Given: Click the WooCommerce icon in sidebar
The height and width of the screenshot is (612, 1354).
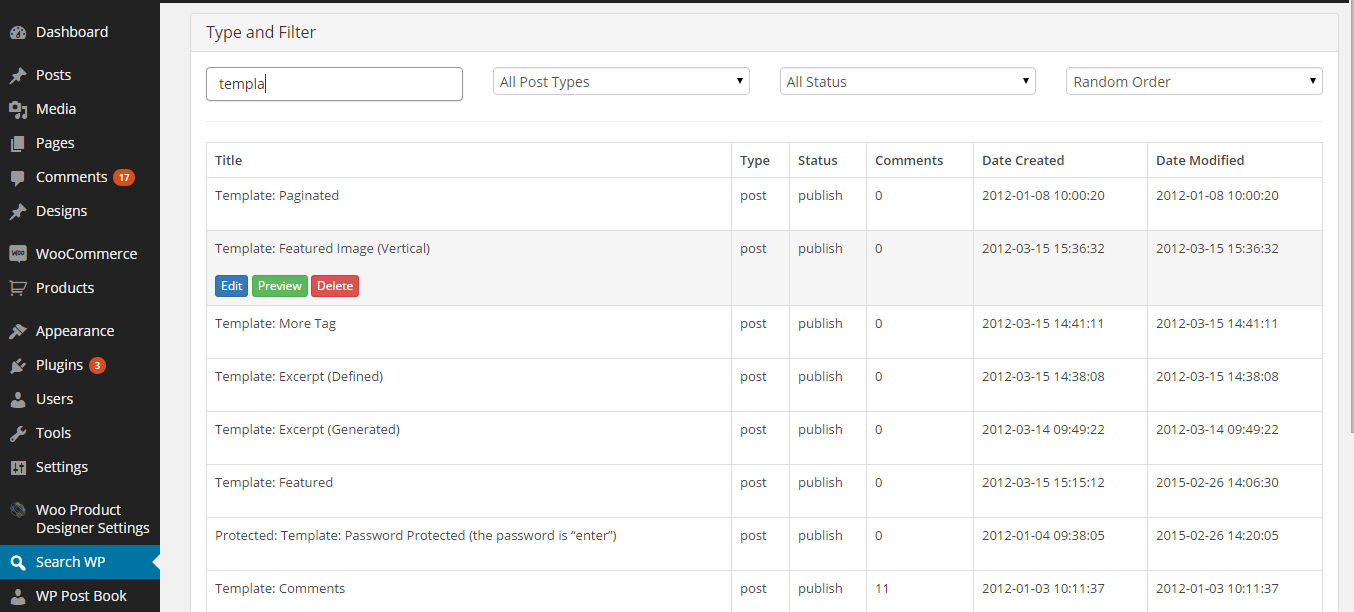Looking at the screenshot, I should [x=18, y=254].
